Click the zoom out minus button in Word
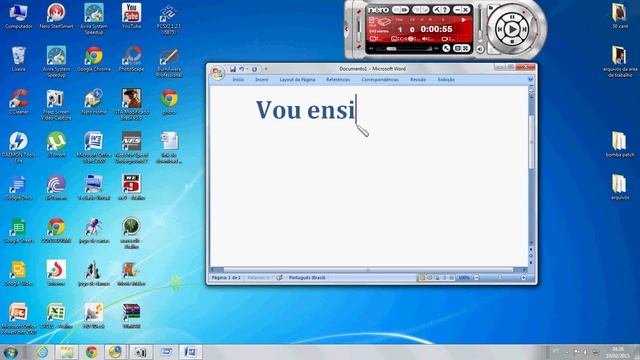640x360 pixels. tap(476, 278)
